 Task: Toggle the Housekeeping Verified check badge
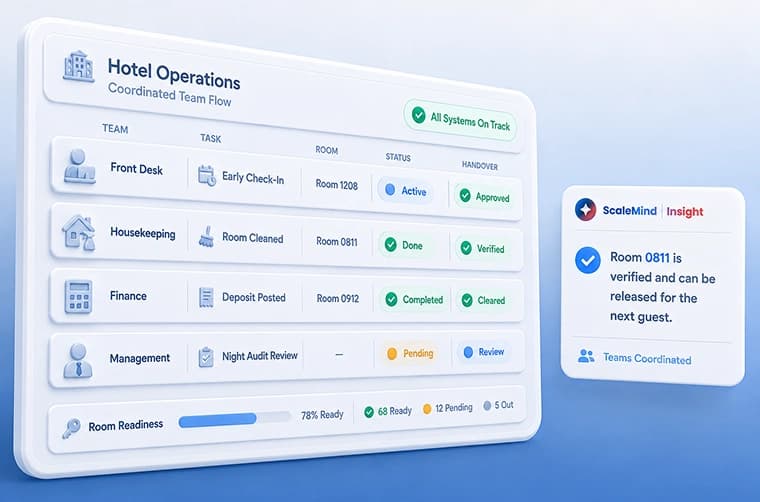pos(482,248)
